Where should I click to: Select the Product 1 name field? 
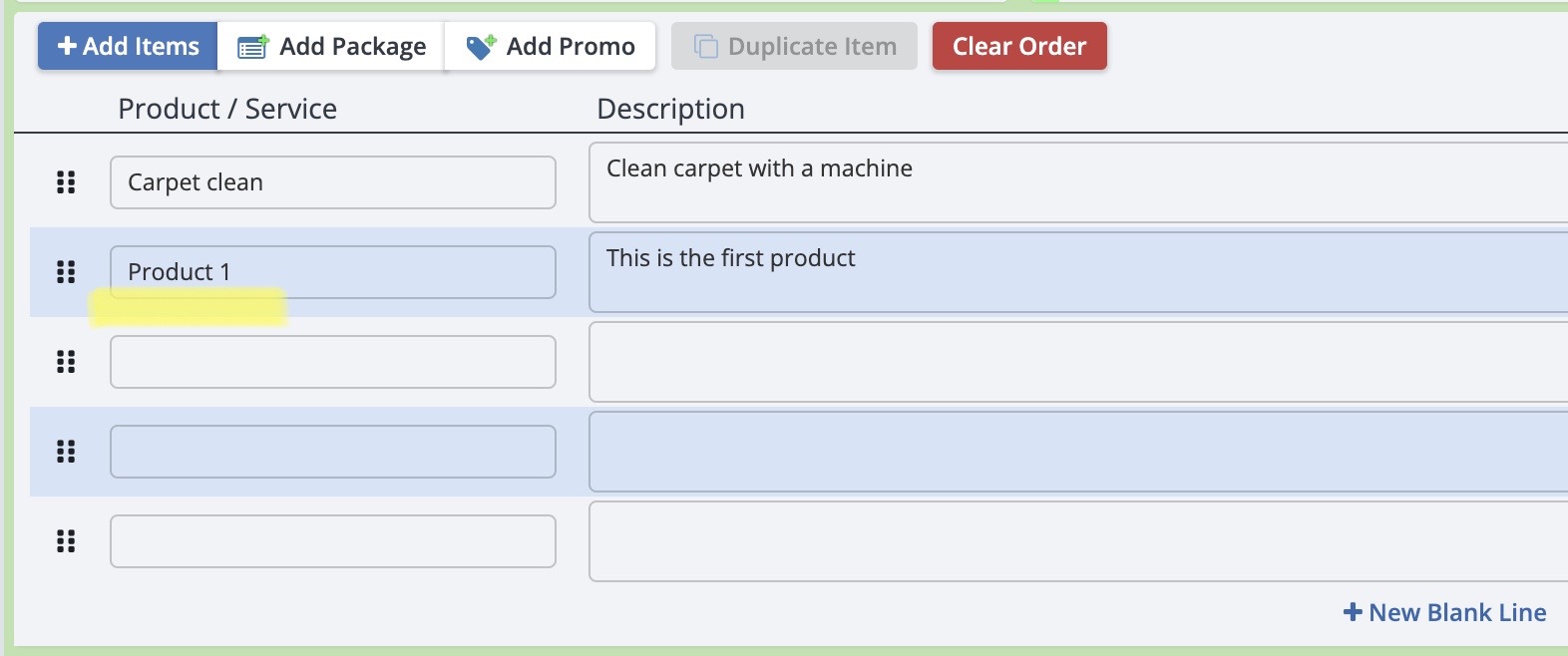click(332, 272)
